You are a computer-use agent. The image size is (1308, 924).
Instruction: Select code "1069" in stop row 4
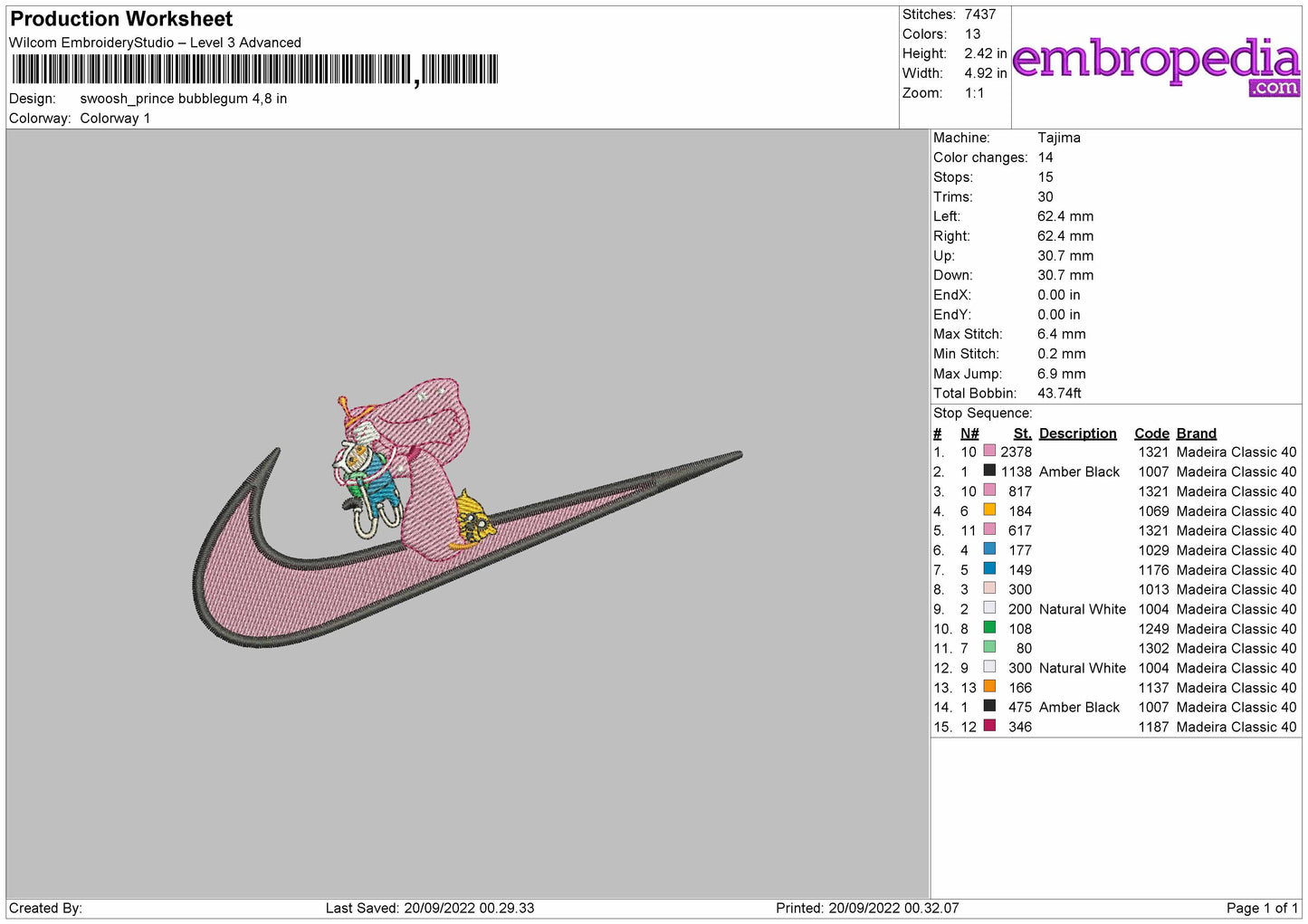[x=1153, y=511]
